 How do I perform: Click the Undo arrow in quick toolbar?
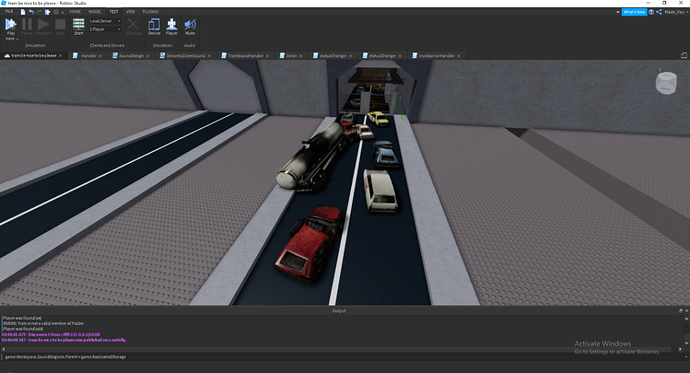tap(31, 12)
